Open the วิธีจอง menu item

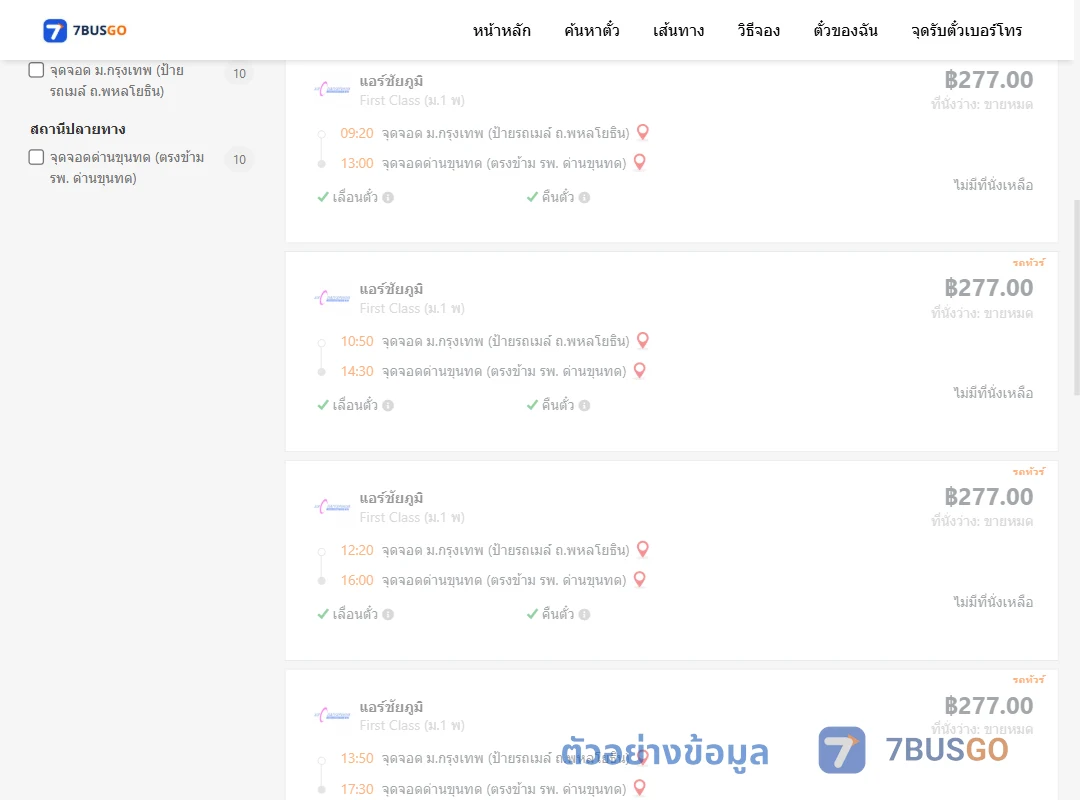point(758,30)
